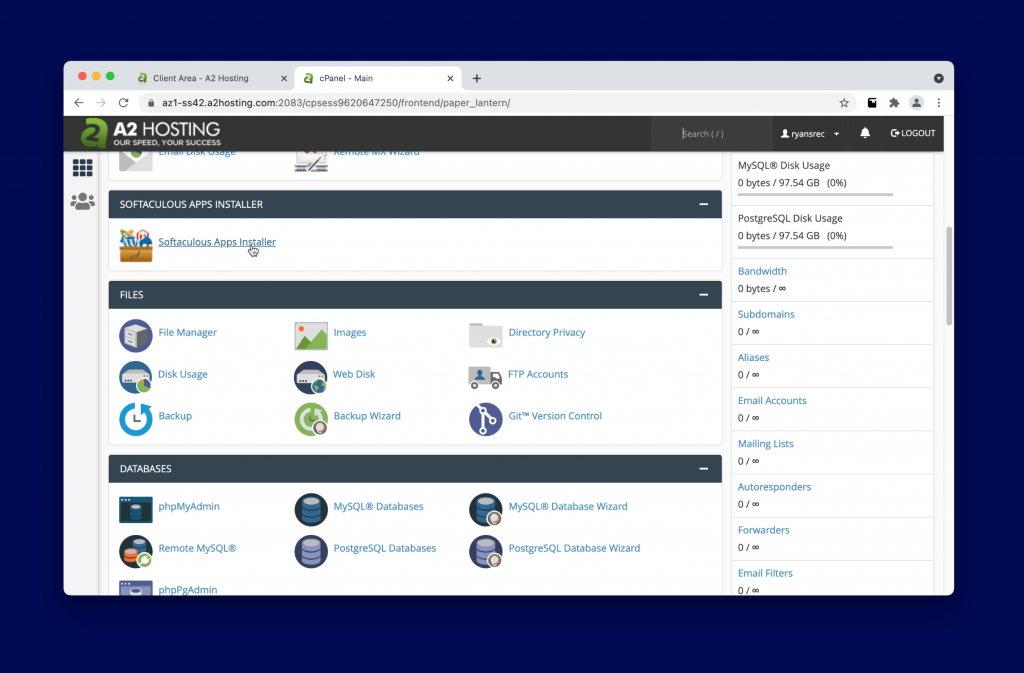
Task: Open the MySQL Database Wizard link
Action: 567,507
